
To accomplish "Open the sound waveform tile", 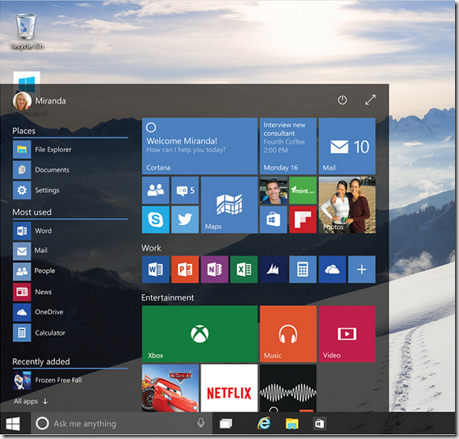I will pyautogui.click(x=288, y=388).
